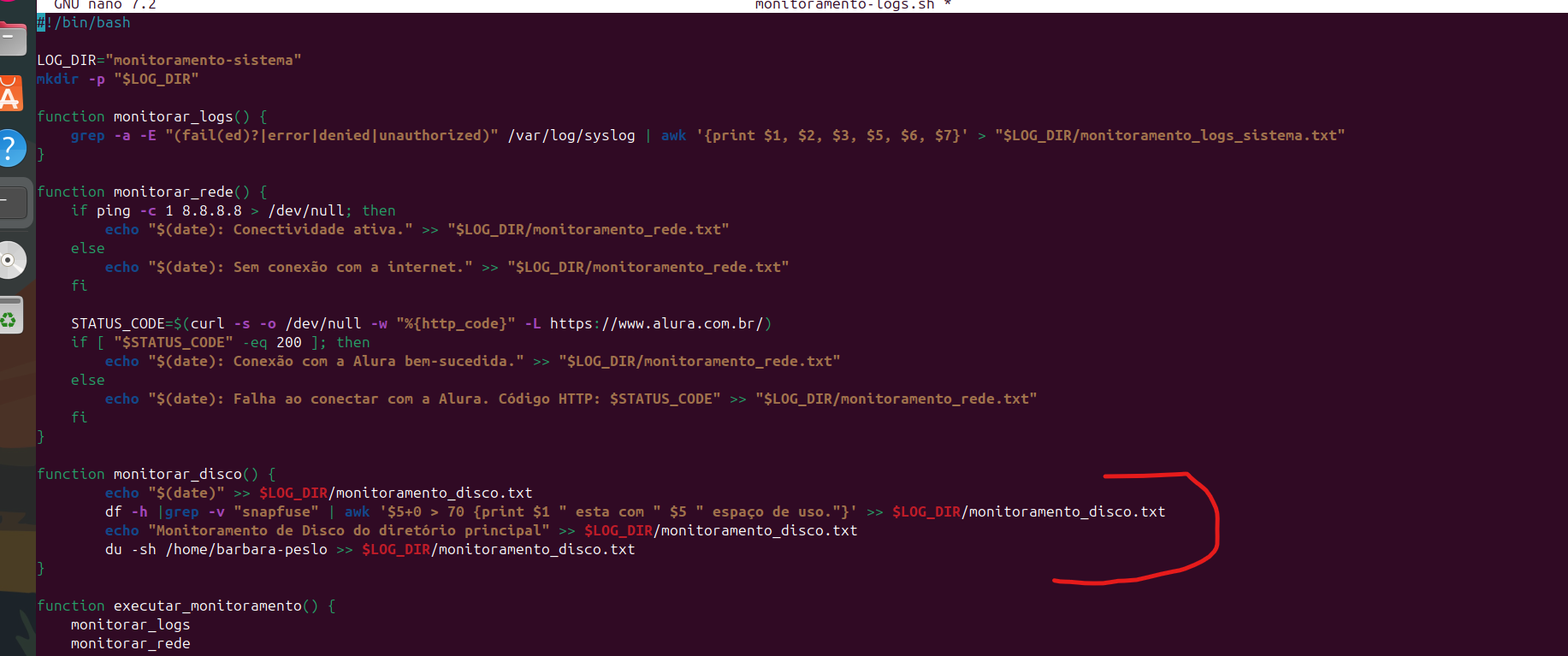Viewport: 1568px width, 656px height.
Task: Open the Trash from the dock
Action: 10,315
